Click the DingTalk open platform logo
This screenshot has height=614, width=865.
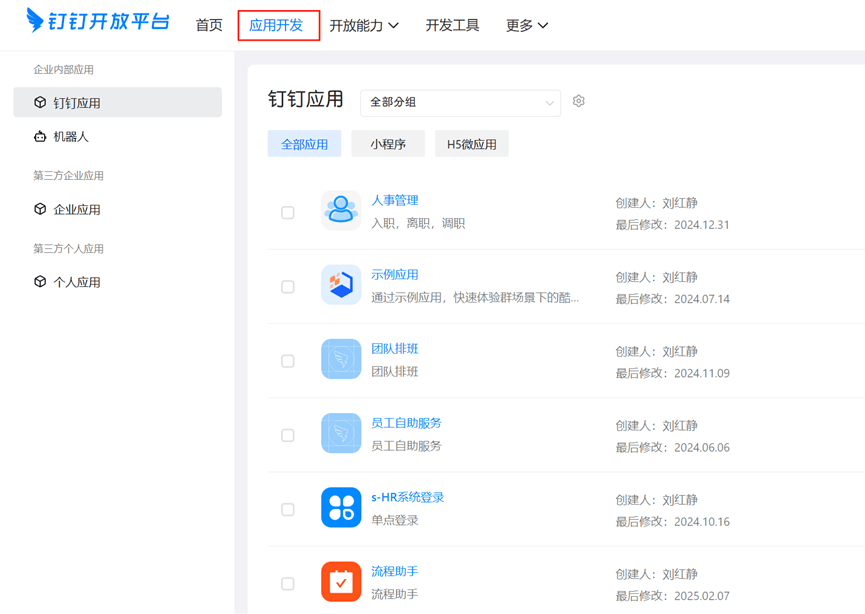(98, 21)
